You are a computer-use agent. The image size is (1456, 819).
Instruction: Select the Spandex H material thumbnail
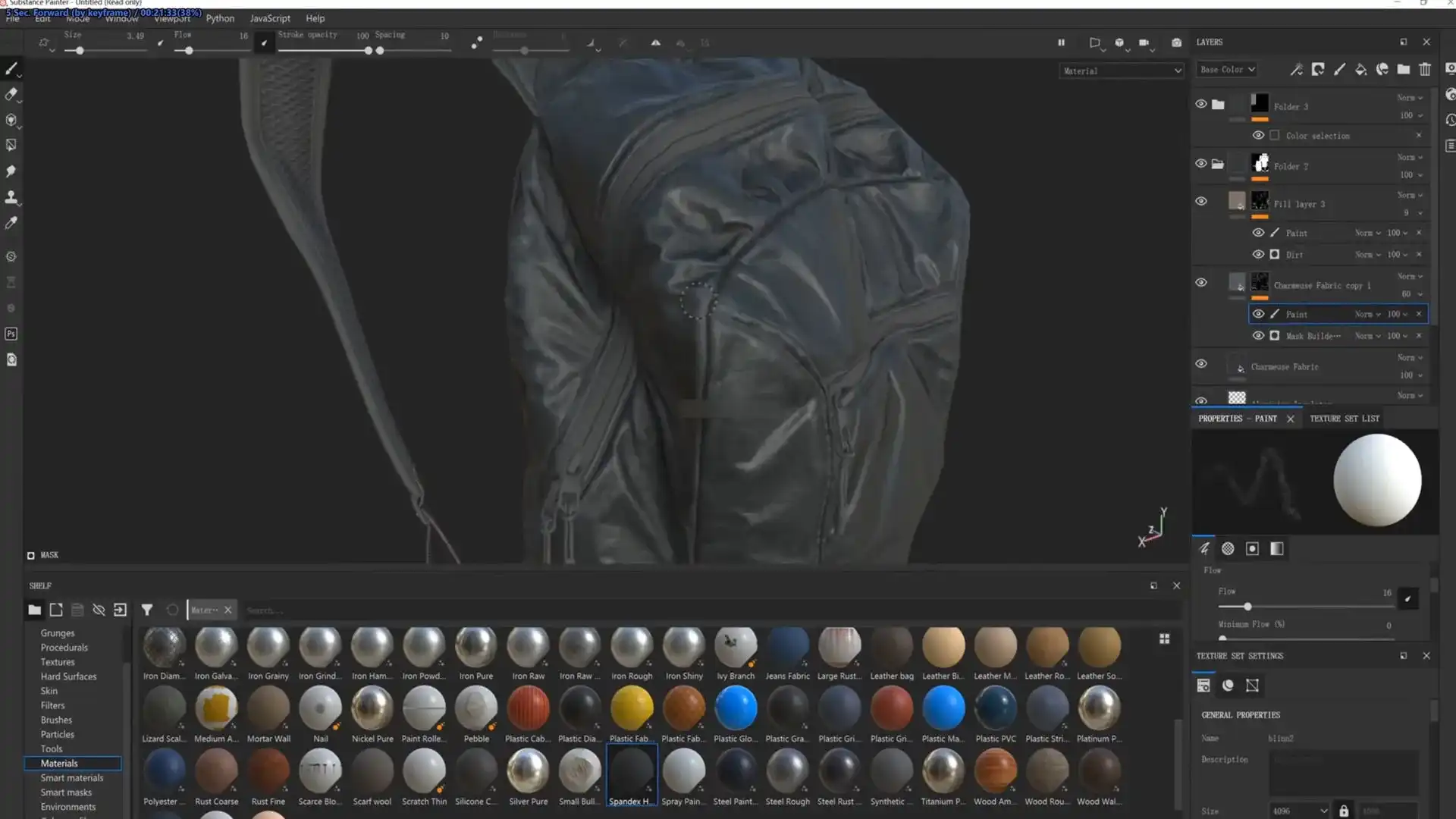tap(632, 773)
